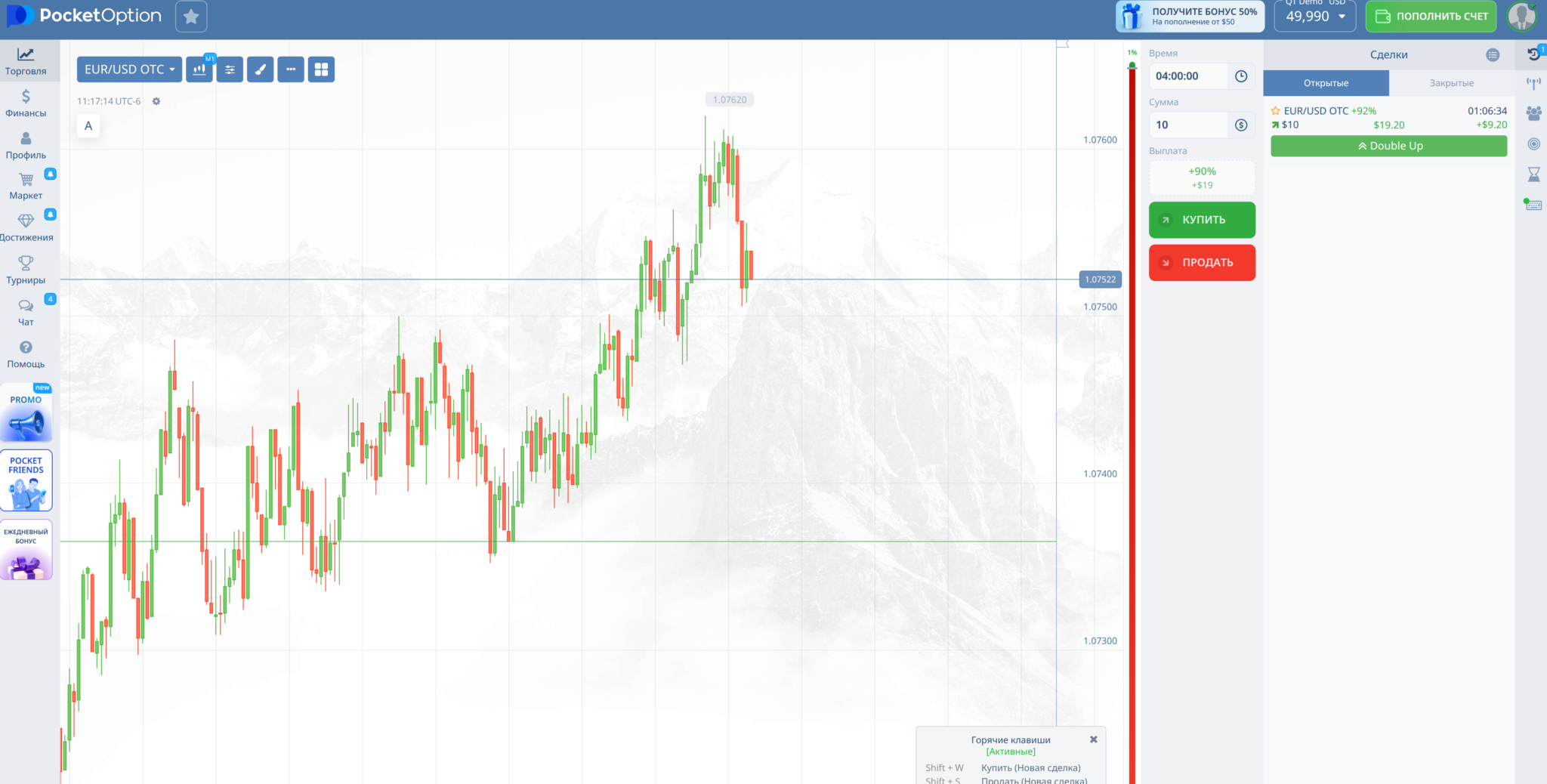This screenshot has width=1547, height=784.
Task: Open time zone settings gear
Action: pyautogui.click(x=156, y=101)
